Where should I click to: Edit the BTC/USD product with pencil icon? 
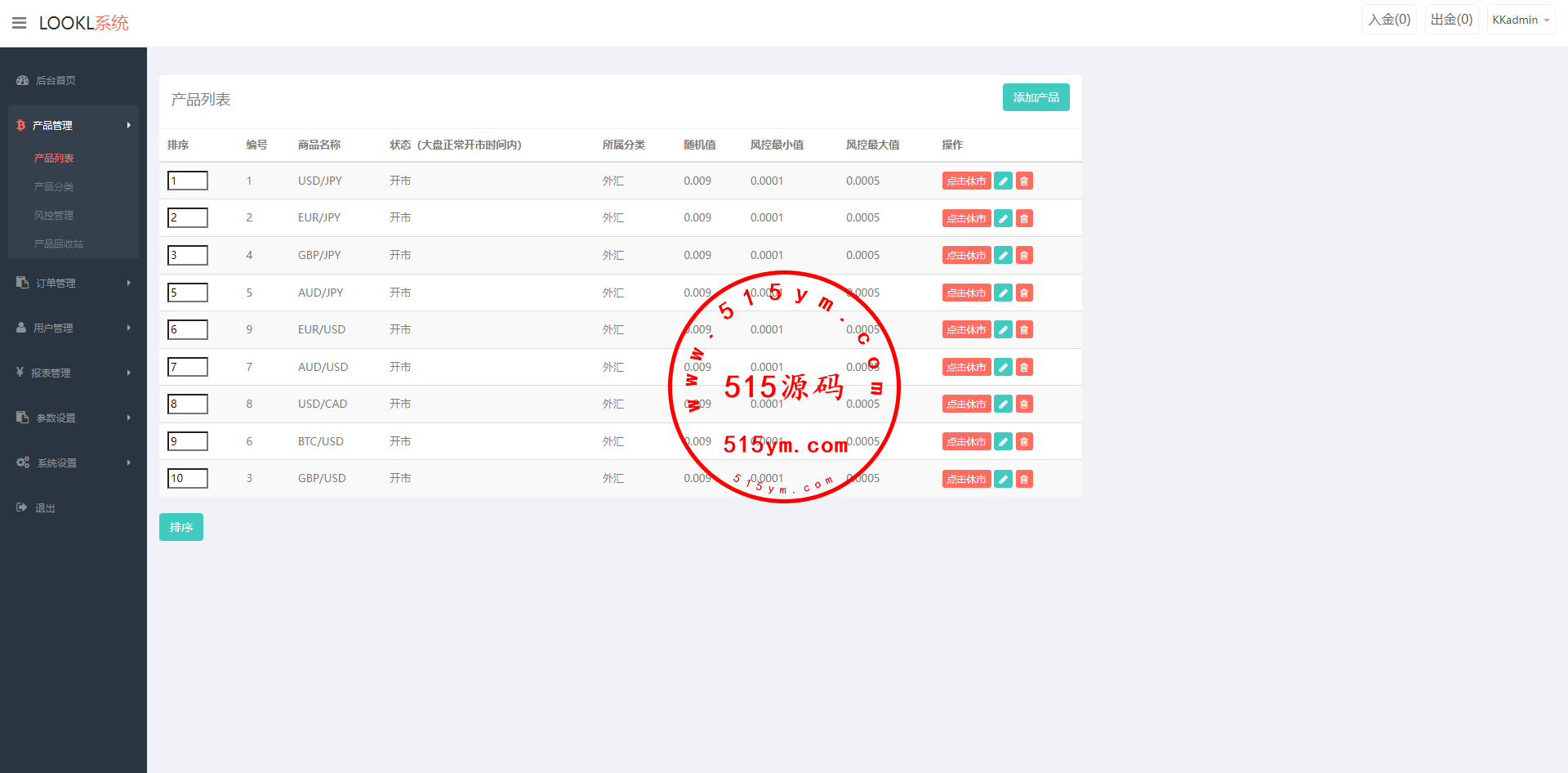point(1003,442)
